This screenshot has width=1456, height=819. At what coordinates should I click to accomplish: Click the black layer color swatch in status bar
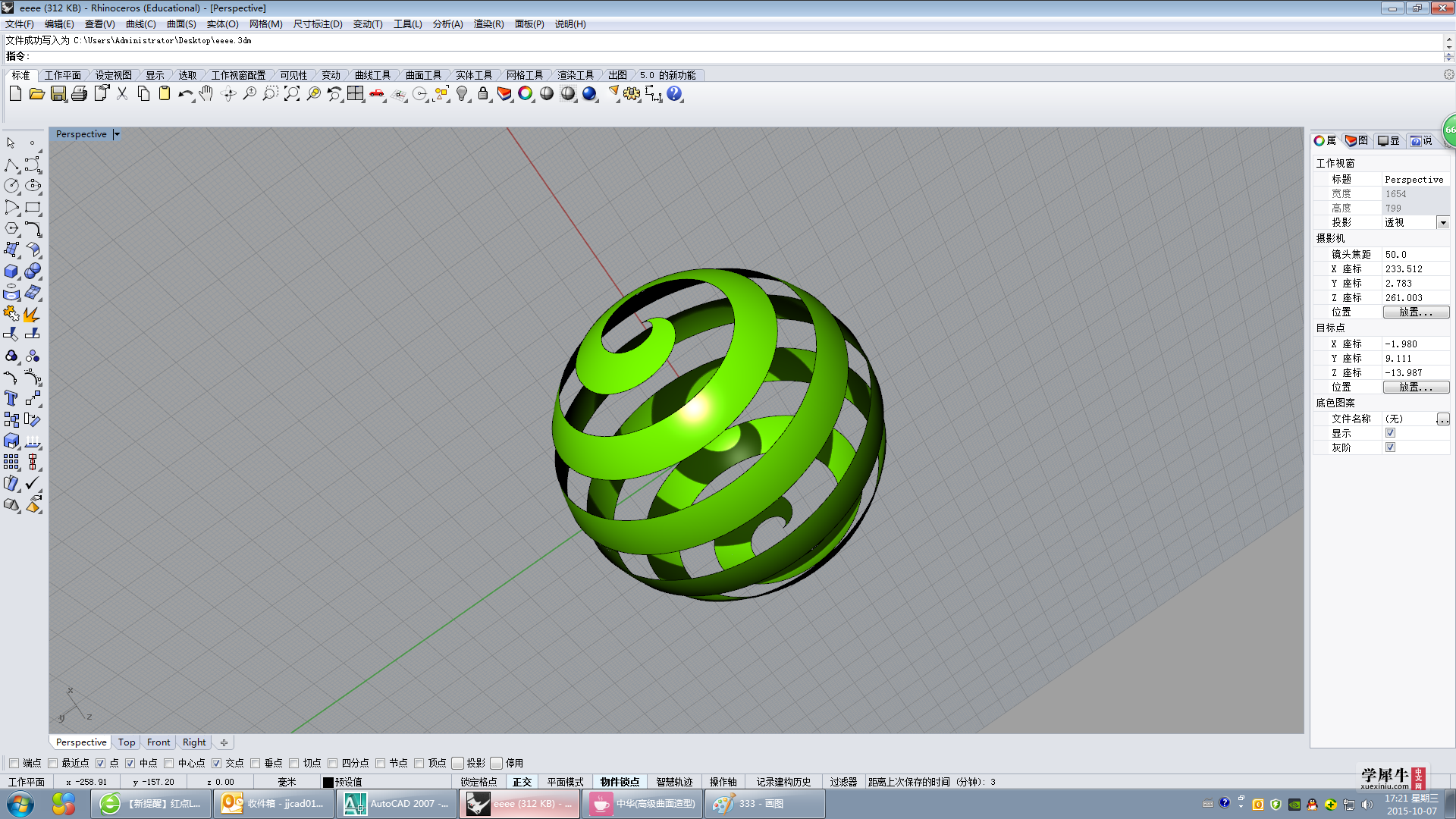[328, 782]
